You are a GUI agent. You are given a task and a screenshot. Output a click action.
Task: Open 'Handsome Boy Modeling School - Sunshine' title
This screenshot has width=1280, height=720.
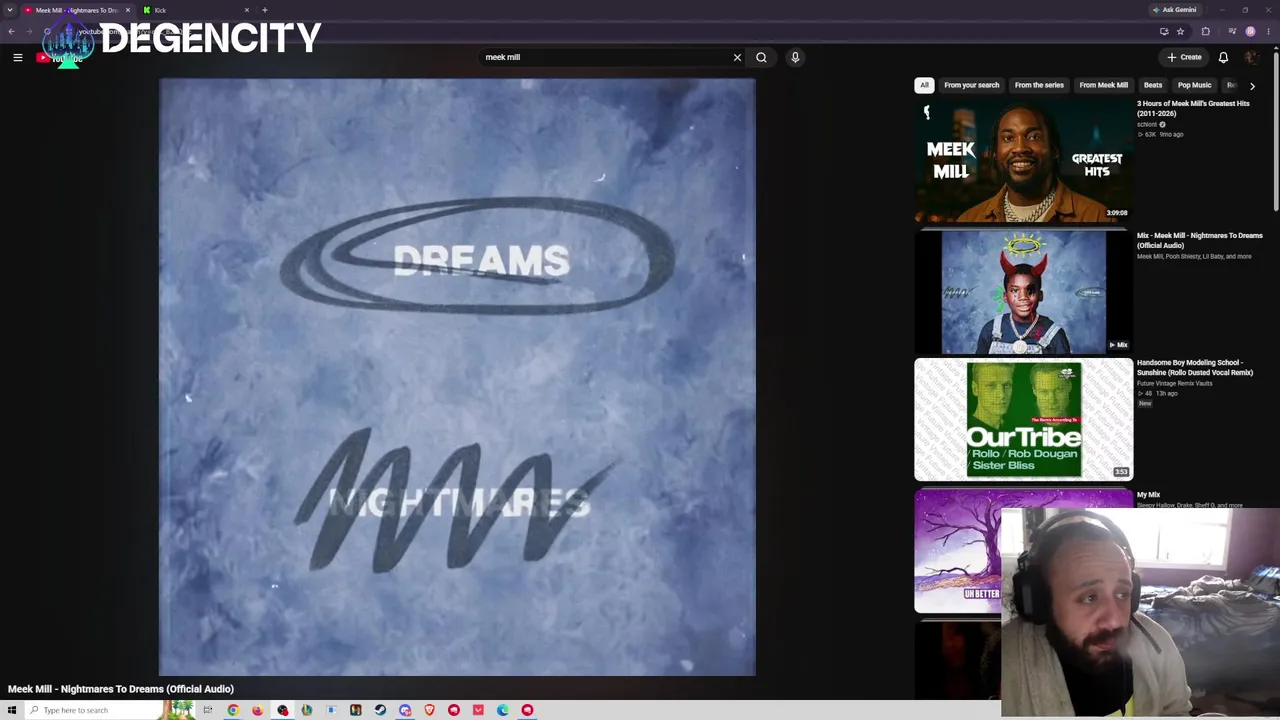(x=1195, y=367)
